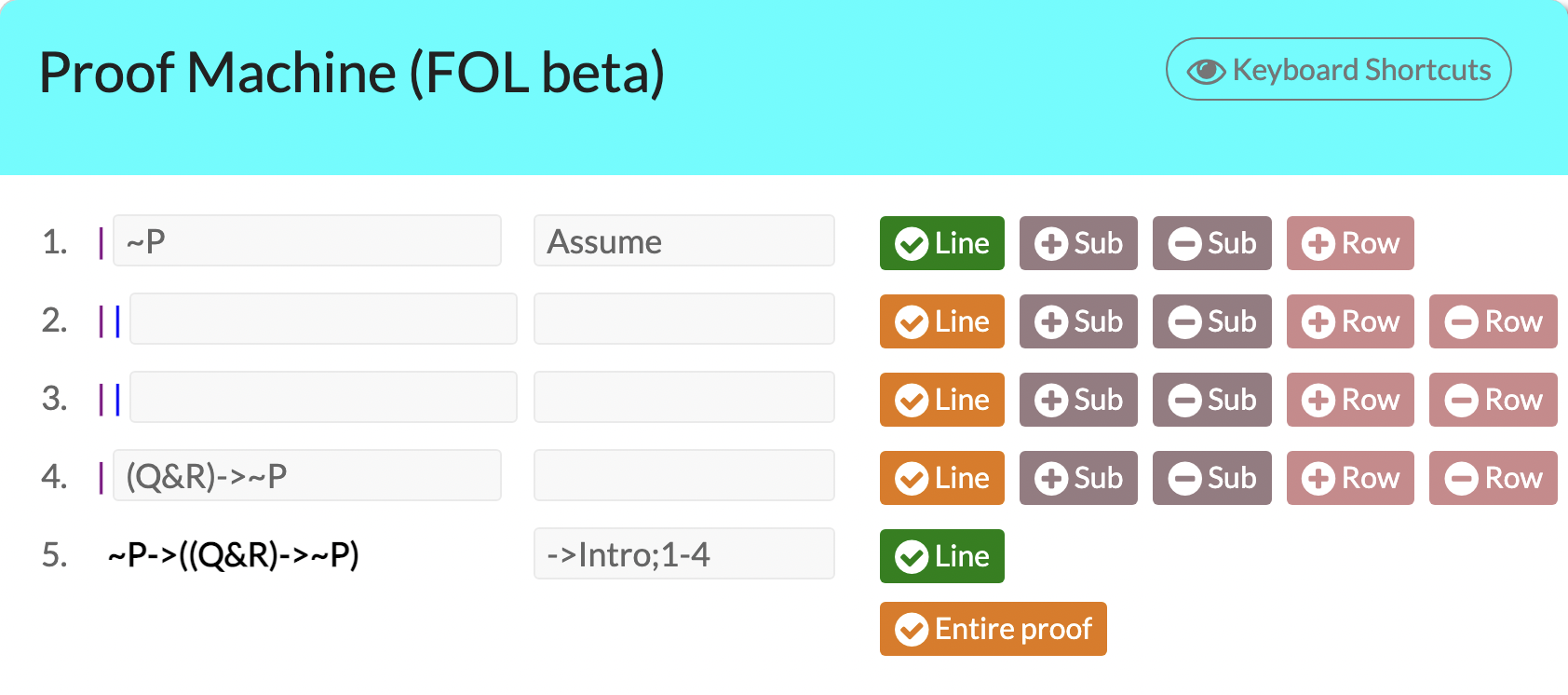Check line 5 with green Line button

(941, 556)
